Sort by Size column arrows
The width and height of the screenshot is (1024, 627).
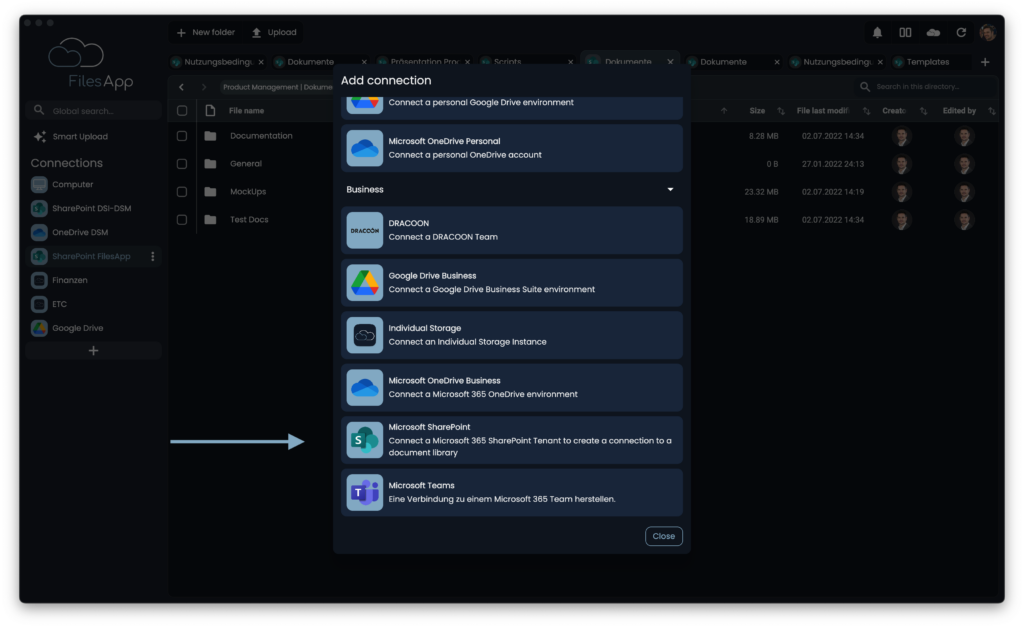(x=781, y=111)
